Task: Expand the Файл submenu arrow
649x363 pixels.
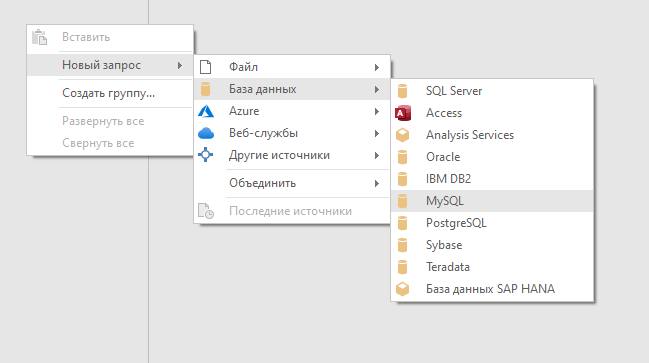Action: tap(377, 67)
